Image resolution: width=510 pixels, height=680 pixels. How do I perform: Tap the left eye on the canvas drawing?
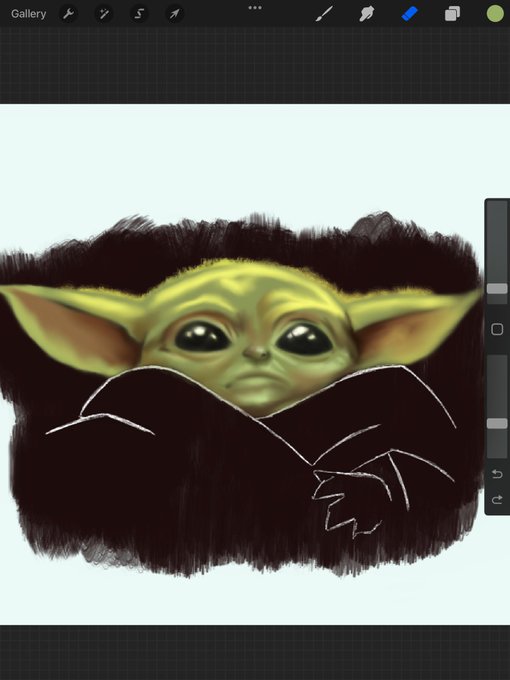pyautogui.click(x=202, y=337)
